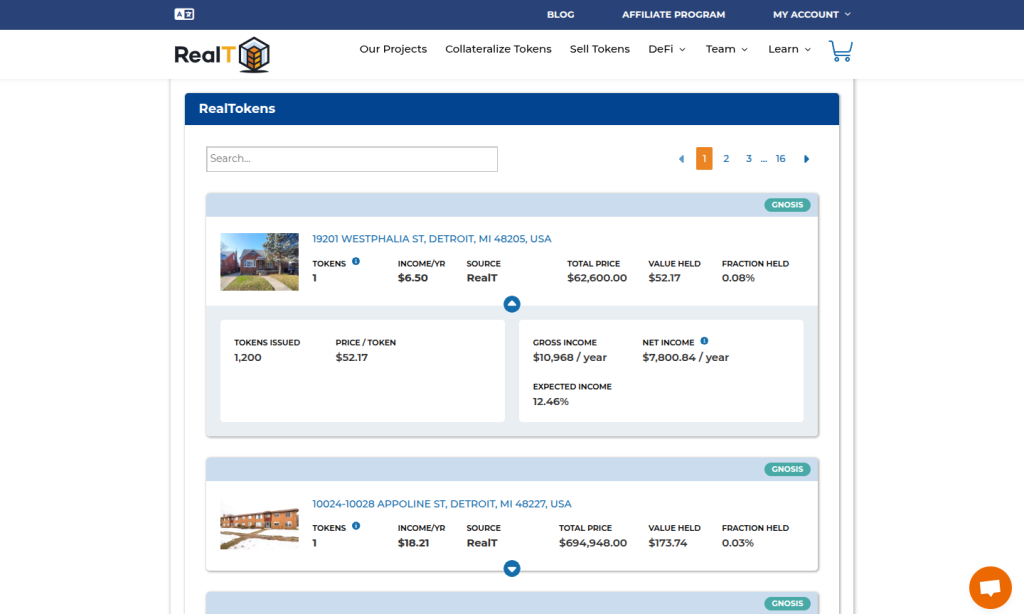Click the $694,948.00 total price value

pos(593,543)
